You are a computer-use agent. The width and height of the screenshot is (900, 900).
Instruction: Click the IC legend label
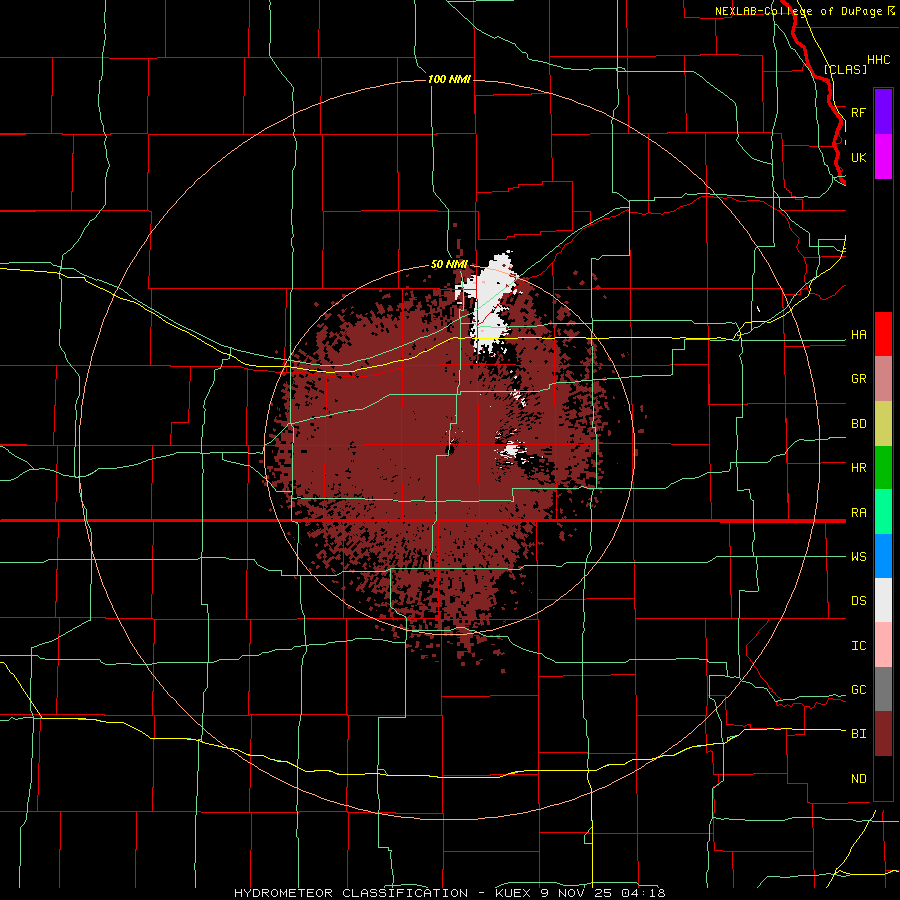click(x=858, y=646)
